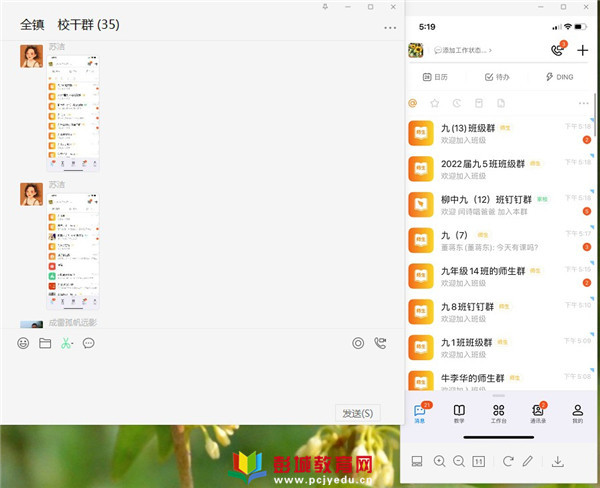Viewport: 600px width, 488px height.
Task: Edit the image with the pencil icon
Action: click(x=528, y=461)
